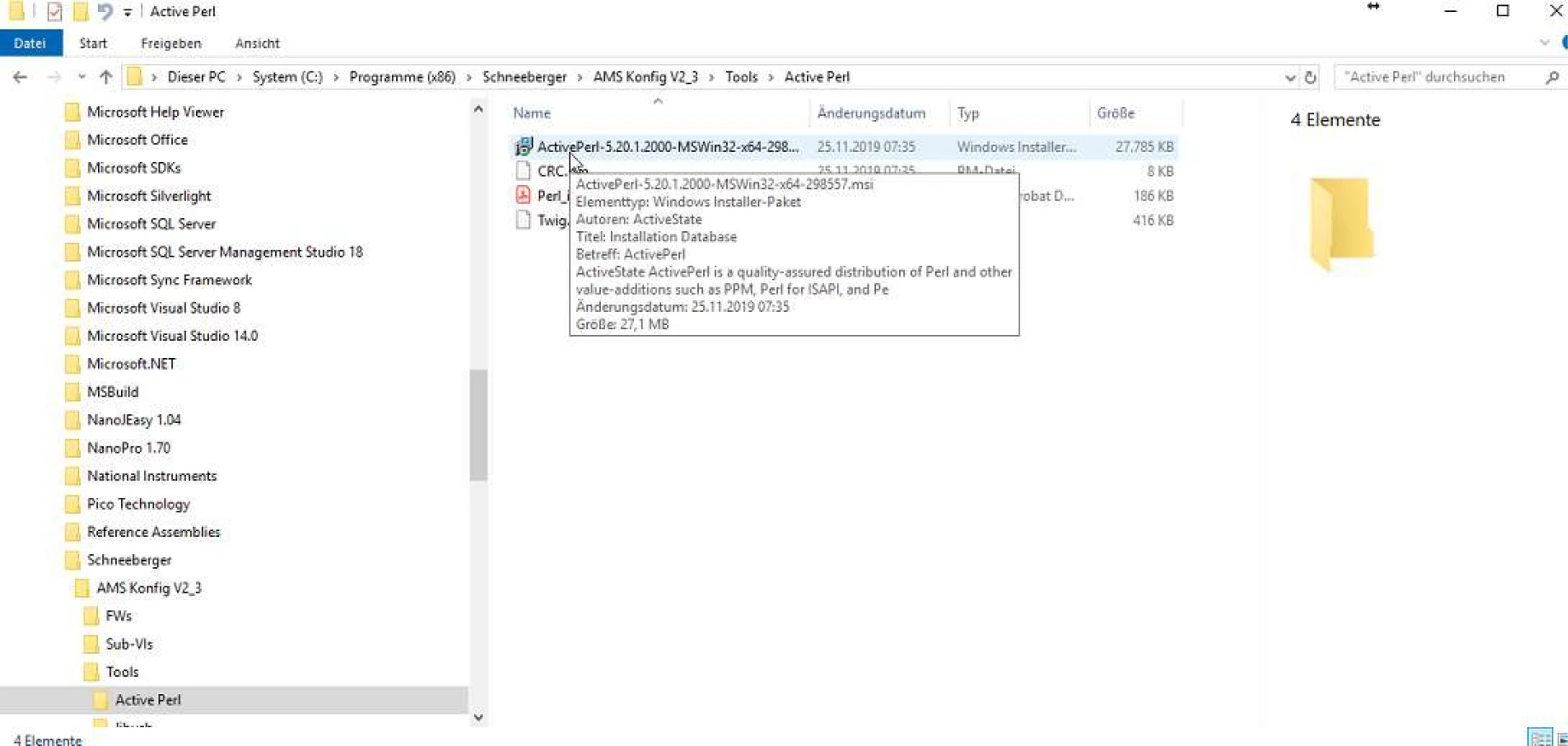Select NanoPro 1.70 folder
The image size is (1568, 746).
[x=129, y=448]
